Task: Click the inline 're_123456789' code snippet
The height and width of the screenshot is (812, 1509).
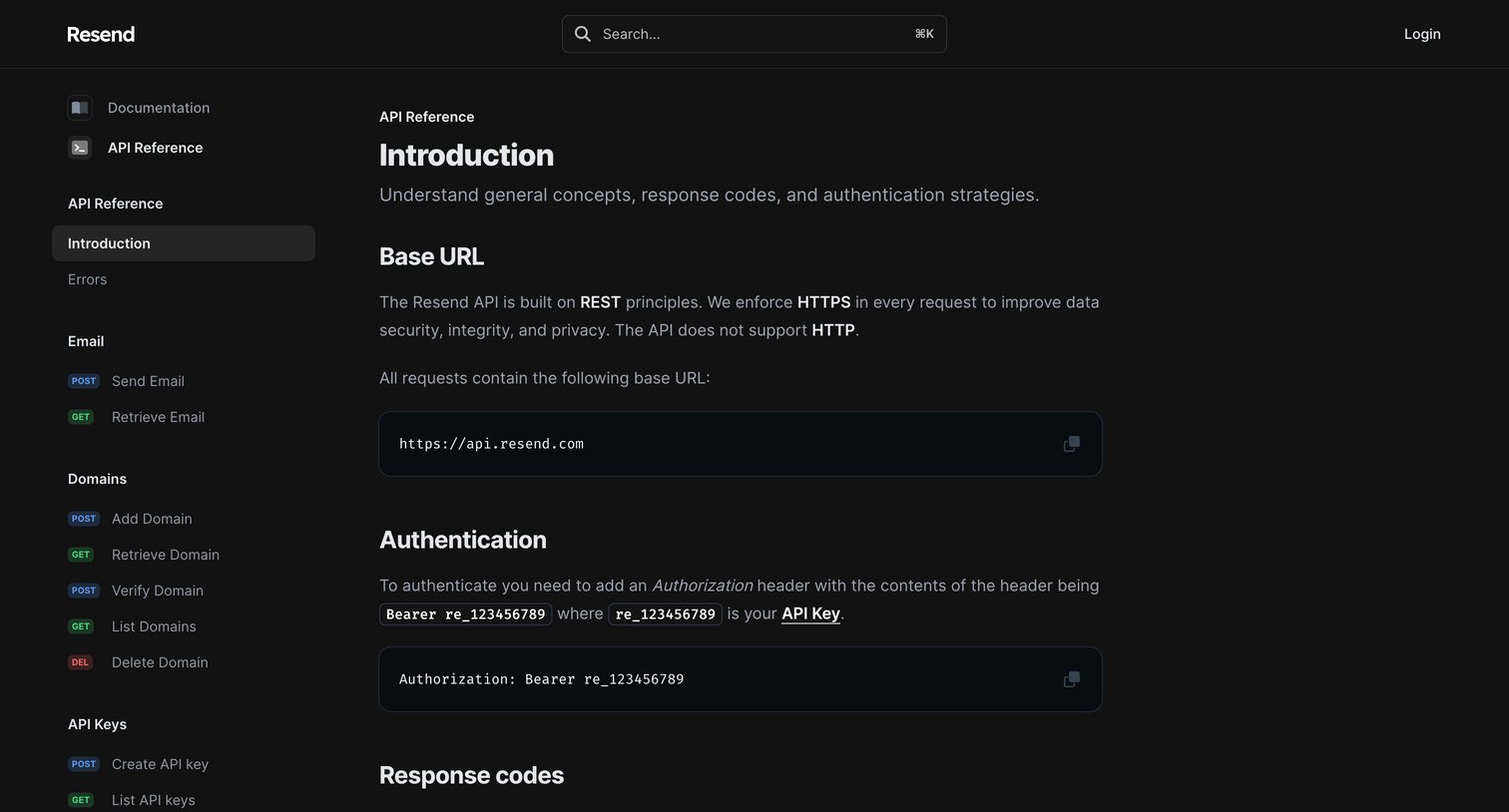Action: pos(666,613)
